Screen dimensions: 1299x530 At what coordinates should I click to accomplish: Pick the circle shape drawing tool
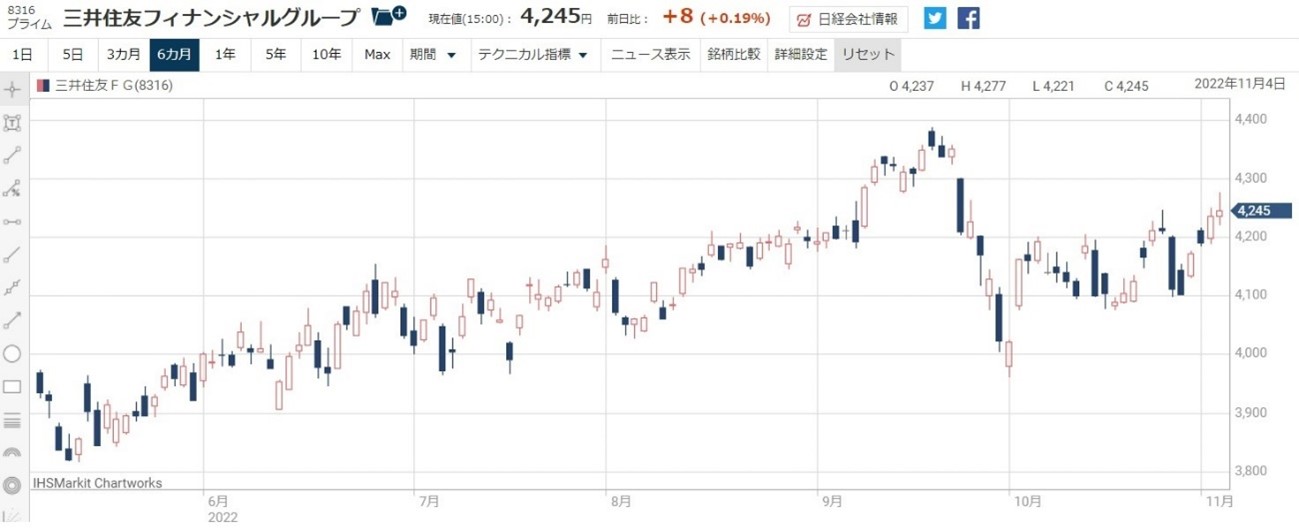[x=13, y=353]
